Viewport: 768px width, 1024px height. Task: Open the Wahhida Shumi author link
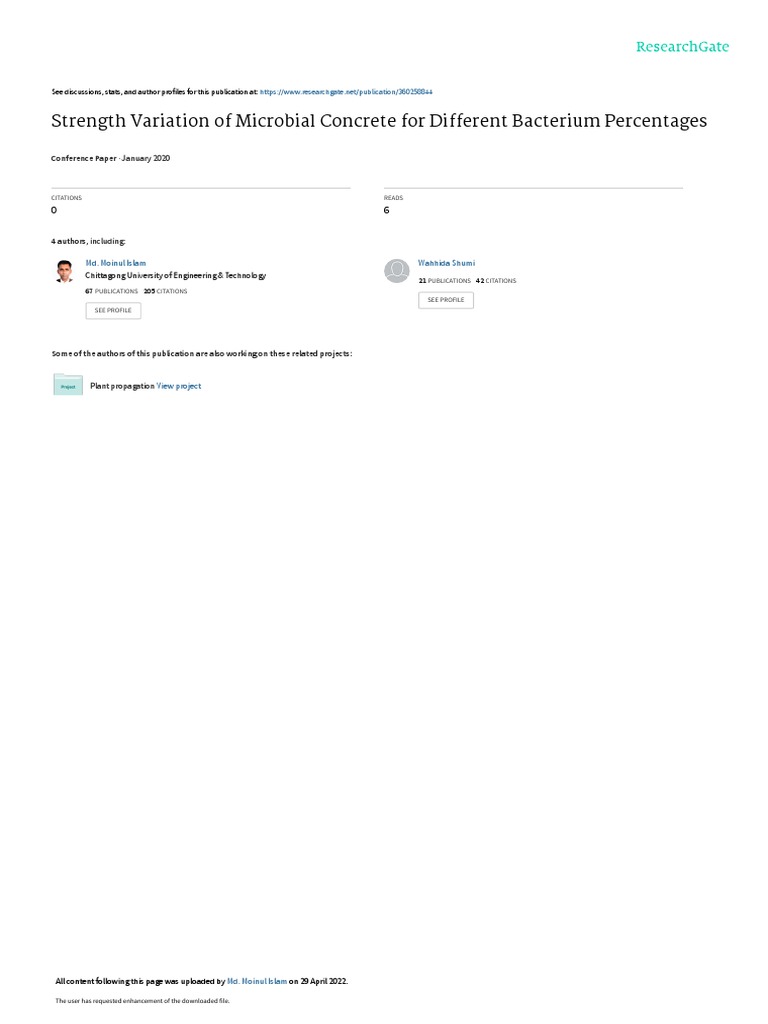click(x=447, y=263)
